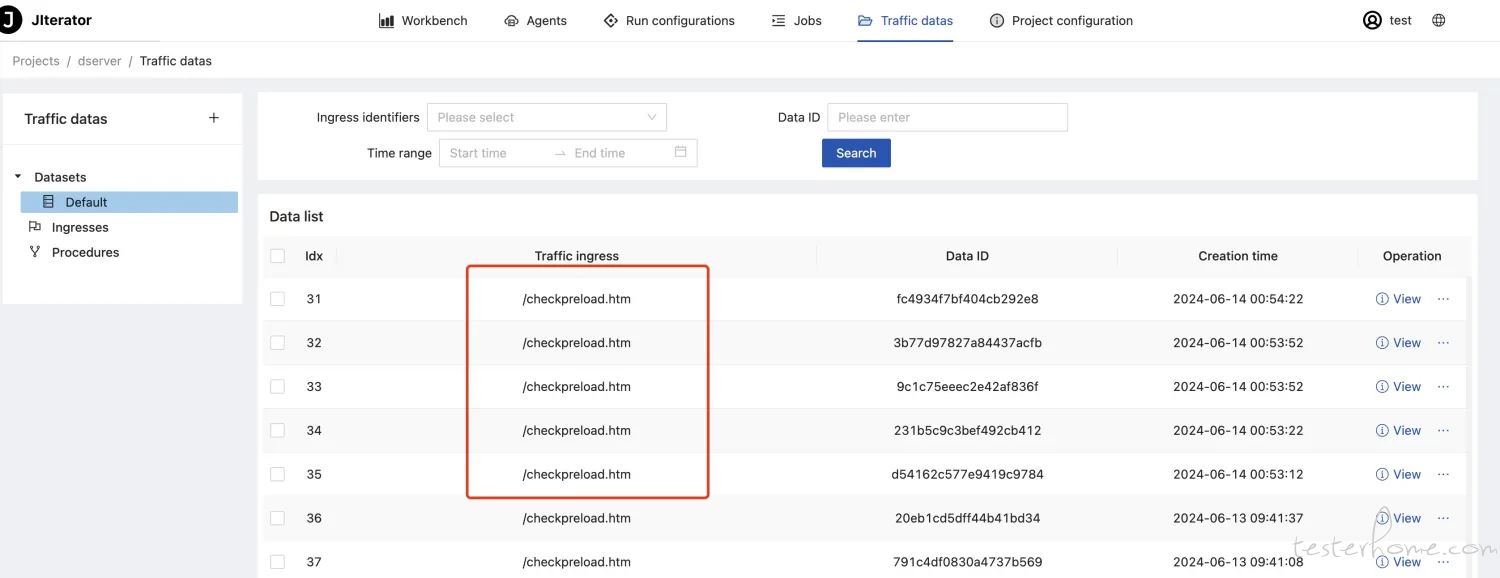Viewport: 1500px width, 578px height.
Task: Click the JIterator logo icon
Action: tap(9, 20)
